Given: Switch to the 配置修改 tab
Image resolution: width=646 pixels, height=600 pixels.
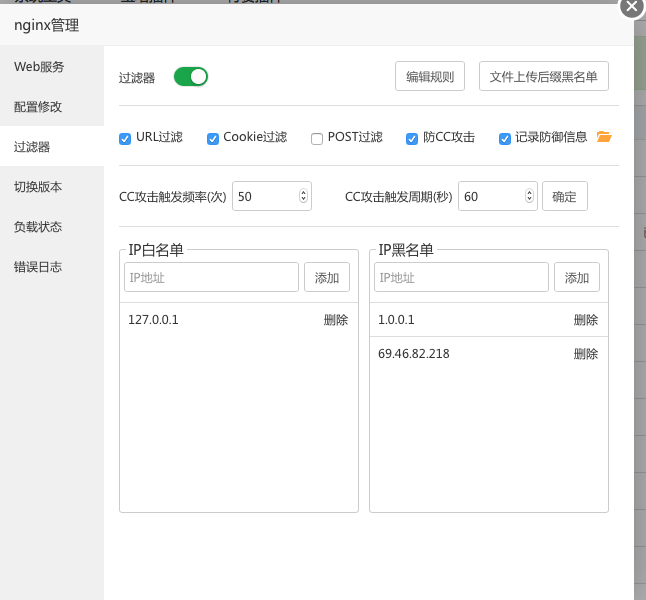Looking at the screenshot, I should 52,106.
